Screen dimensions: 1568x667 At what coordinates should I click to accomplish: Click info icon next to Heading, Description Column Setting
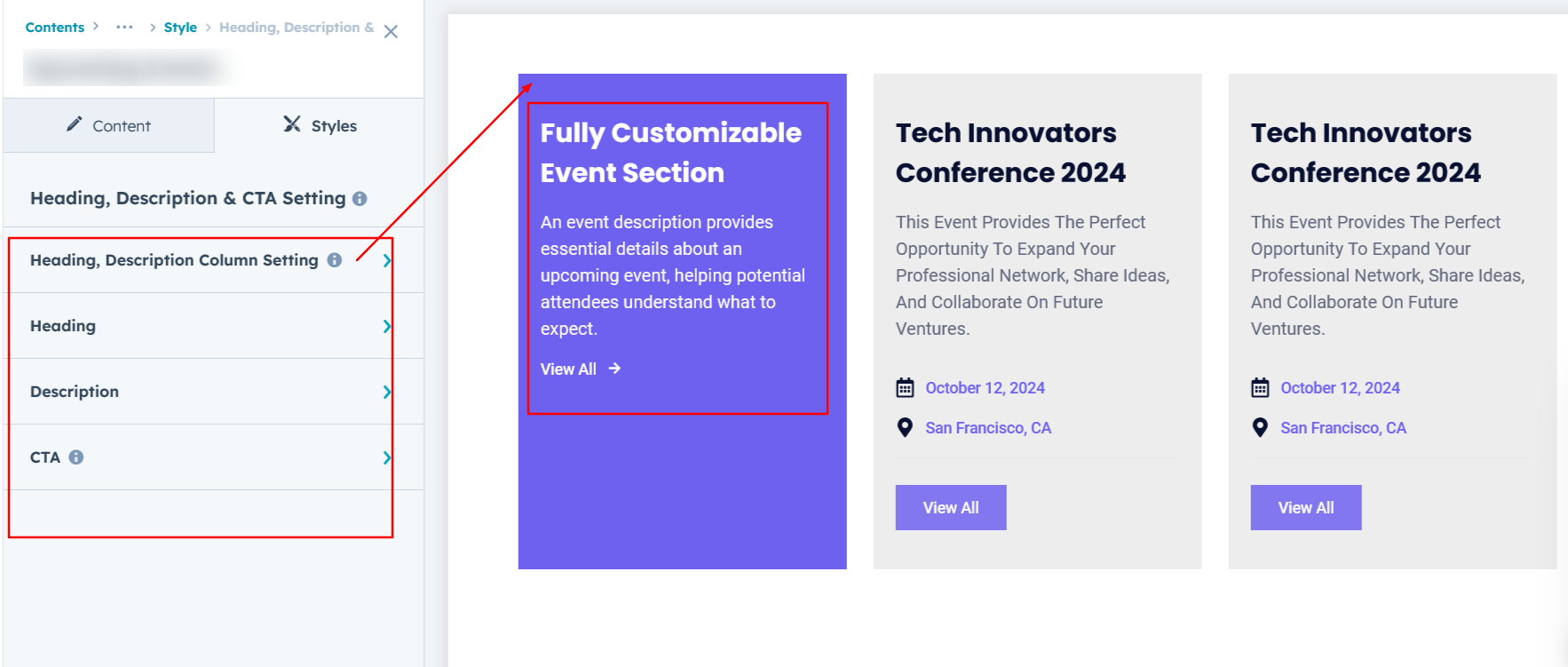pos(335,260)
